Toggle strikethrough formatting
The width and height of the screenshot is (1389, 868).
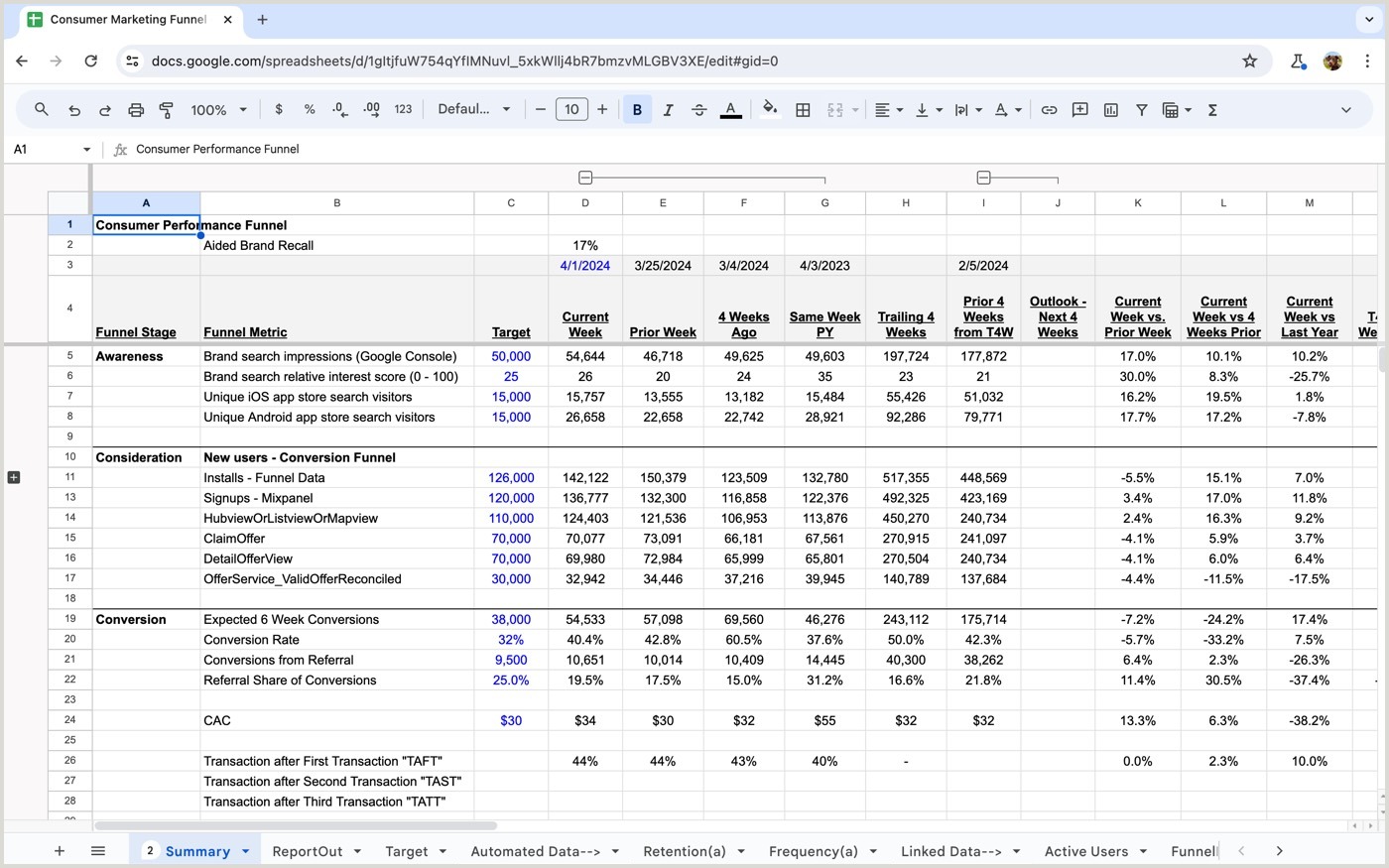(x=698, y=110)
